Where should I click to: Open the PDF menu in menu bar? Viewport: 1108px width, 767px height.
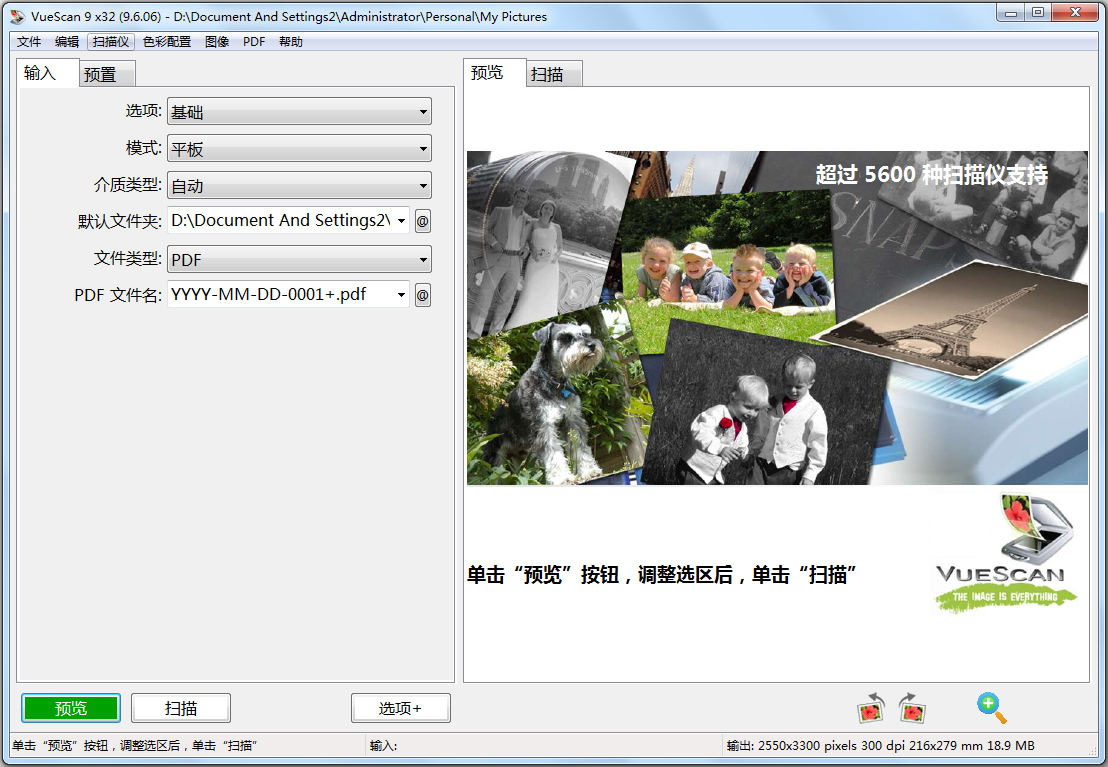tap(254, 42)
